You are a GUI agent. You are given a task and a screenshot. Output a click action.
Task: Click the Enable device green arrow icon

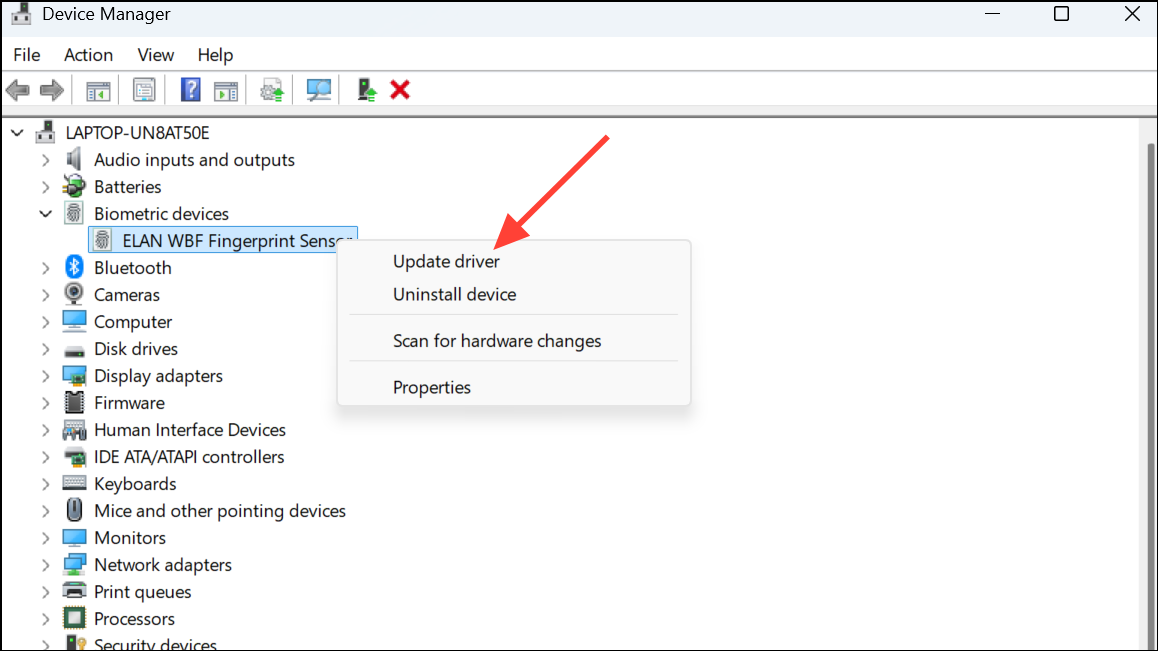point(366,90)
